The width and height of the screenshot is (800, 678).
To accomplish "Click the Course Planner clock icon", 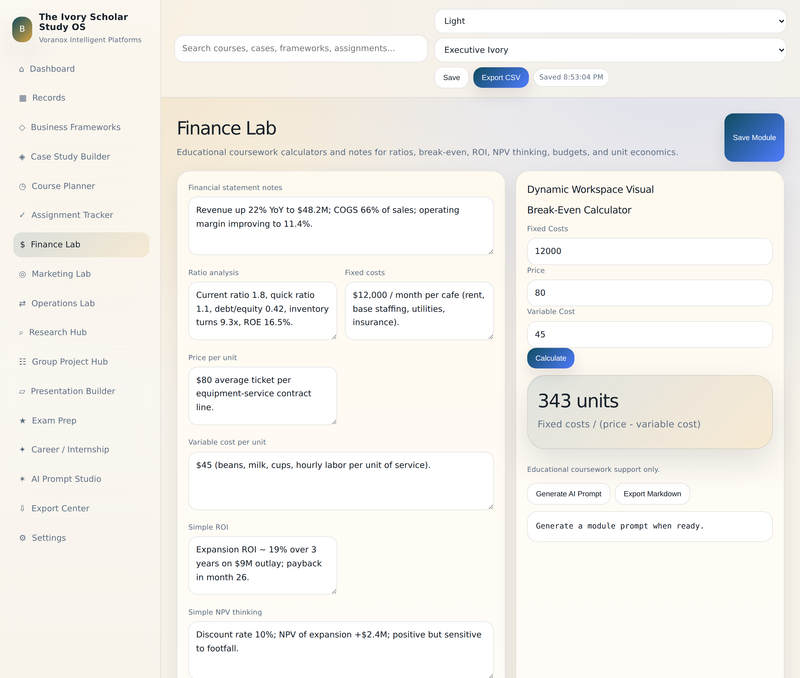I will click(22, 187).
